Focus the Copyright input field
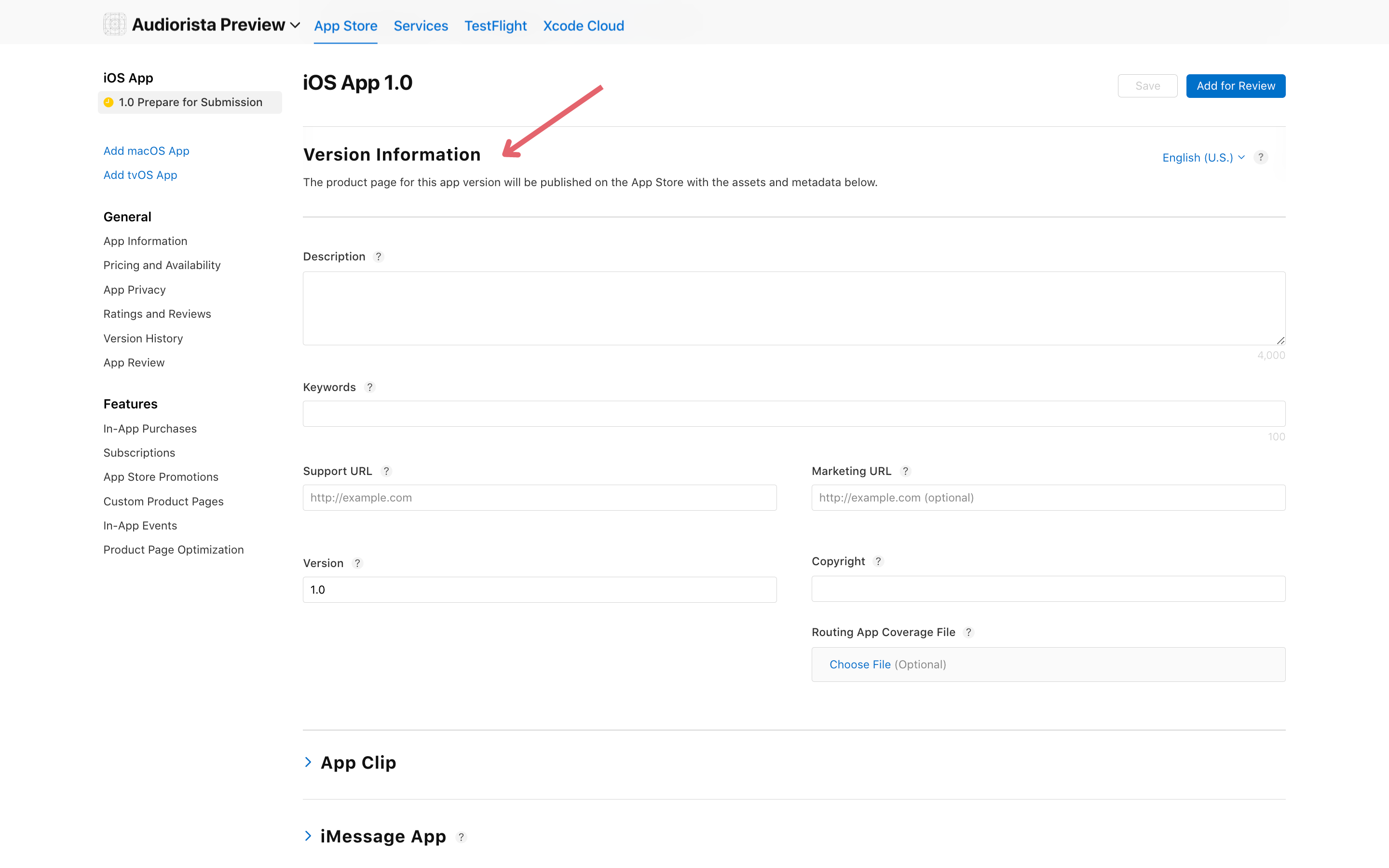The height and width of the screenshot is (868, 1389). pyautogui.click(x=1048, y=589)
